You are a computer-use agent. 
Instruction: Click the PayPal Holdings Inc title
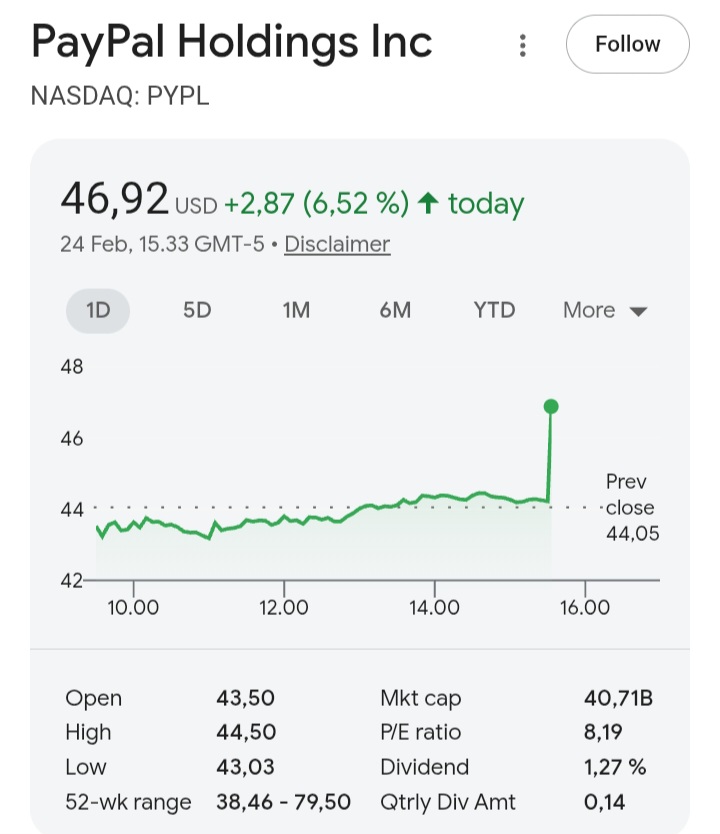(x=232, y=42)
